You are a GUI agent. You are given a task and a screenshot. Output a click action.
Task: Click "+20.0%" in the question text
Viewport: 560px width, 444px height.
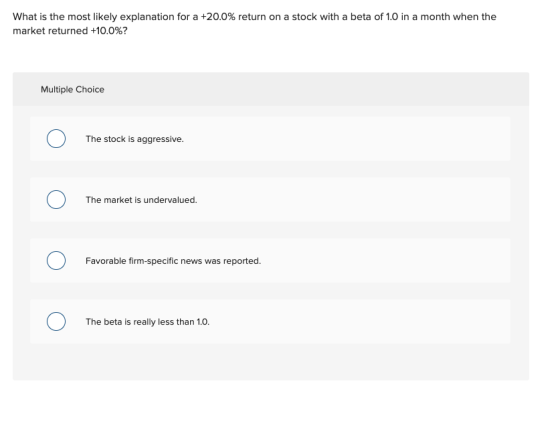[218, 17]
